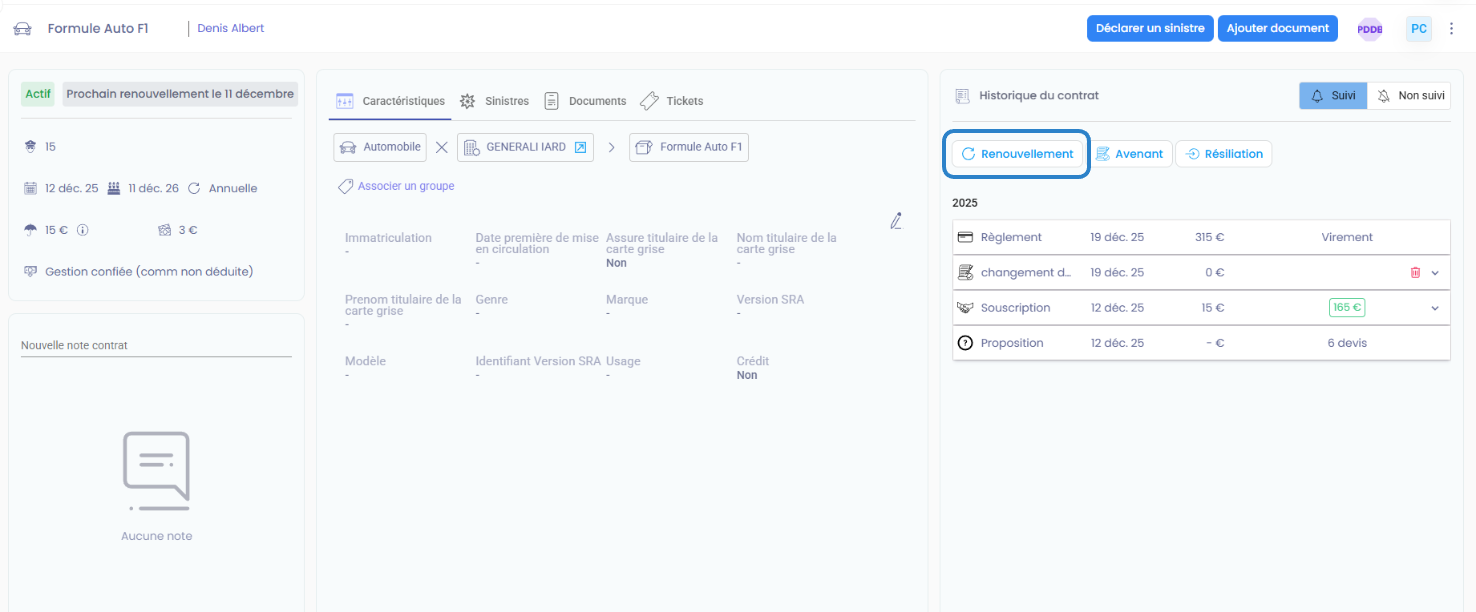Click the Résiliation button
The width and height of the screenshot is (1476, 612).
click(x=1224, y=154)
